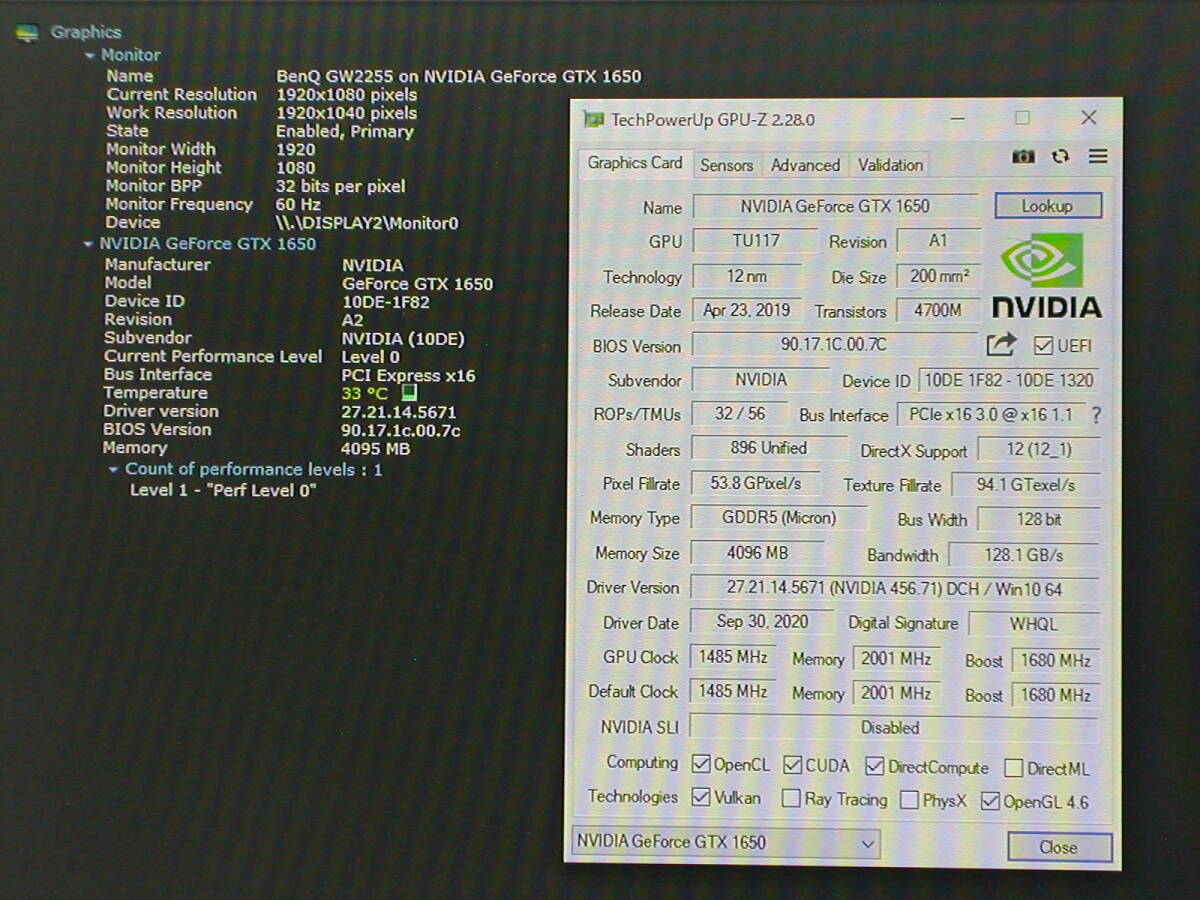Click the NVIDIA SLI field showing Disabled

tap(893, 727)
